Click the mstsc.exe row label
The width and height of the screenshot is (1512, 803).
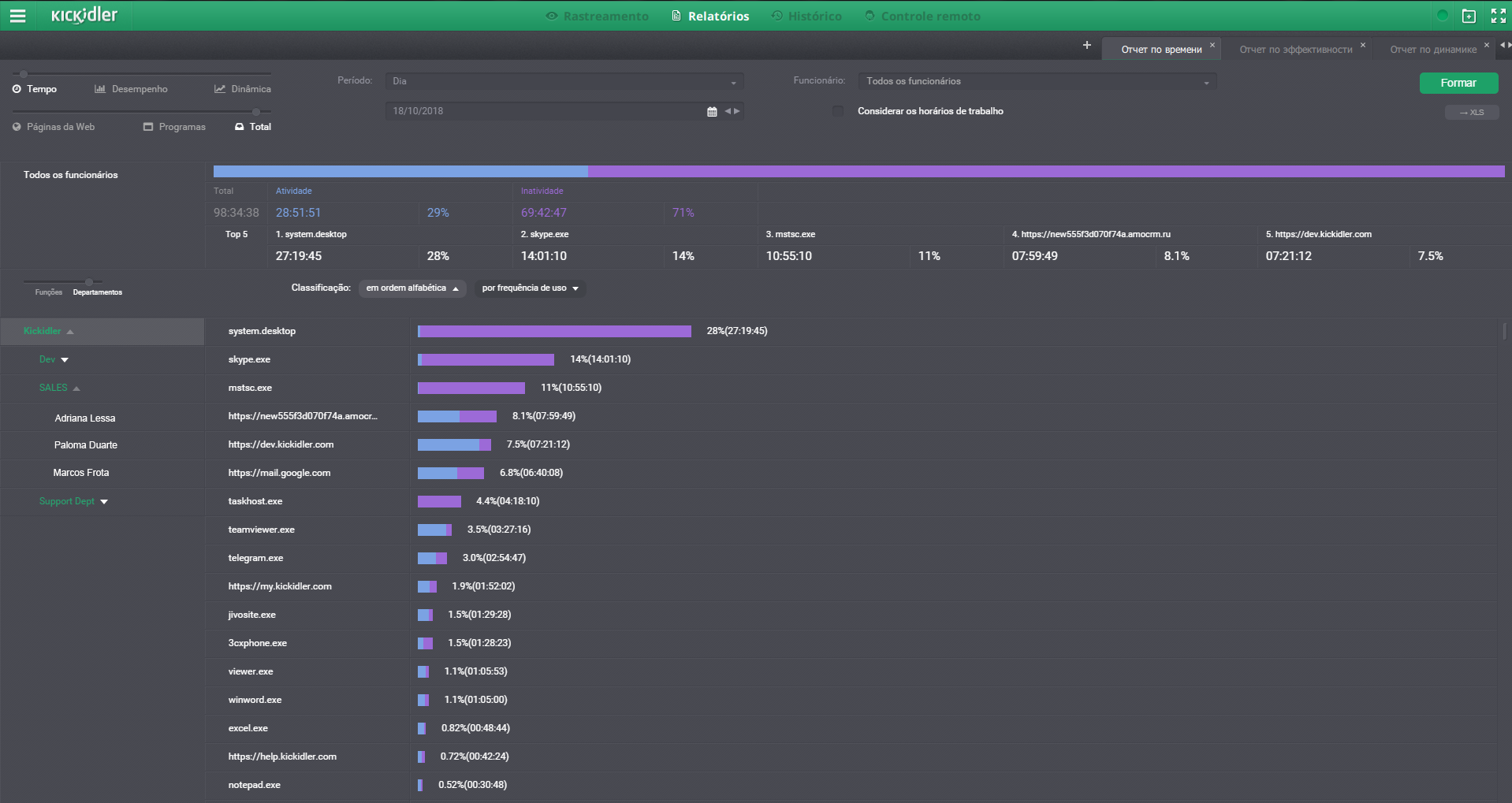pos(250,388)
